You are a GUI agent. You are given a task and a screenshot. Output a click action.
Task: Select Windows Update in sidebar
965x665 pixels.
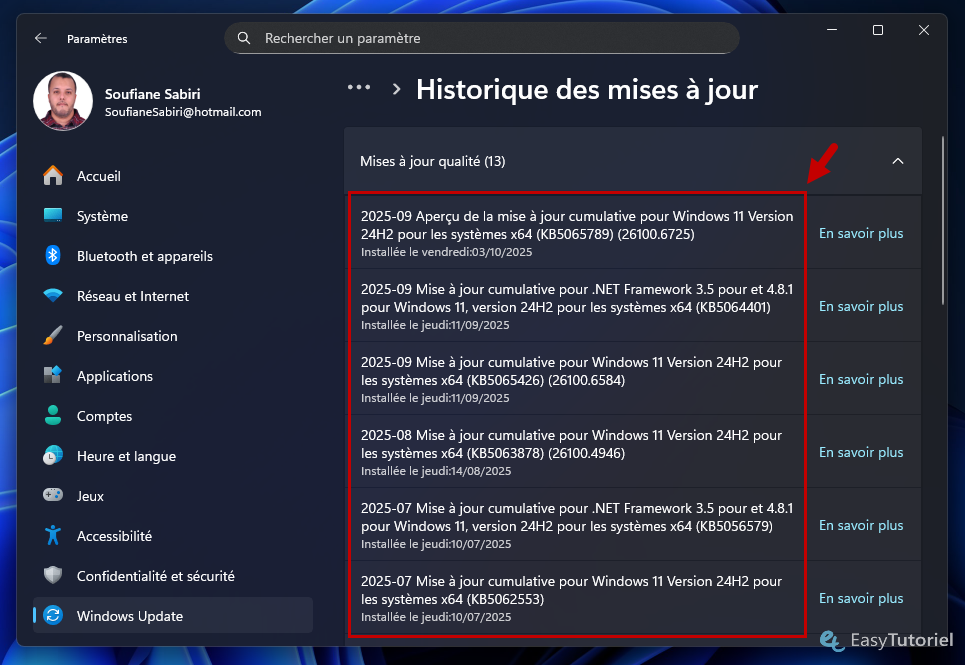coord(130,616)
